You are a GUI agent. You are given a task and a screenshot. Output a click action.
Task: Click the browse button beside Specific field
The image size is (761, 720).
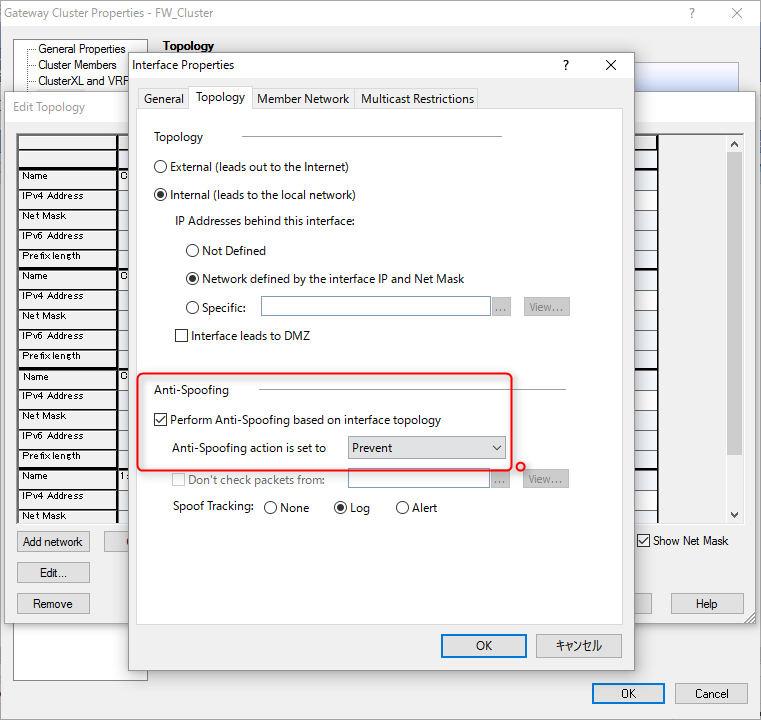point(501,307)
